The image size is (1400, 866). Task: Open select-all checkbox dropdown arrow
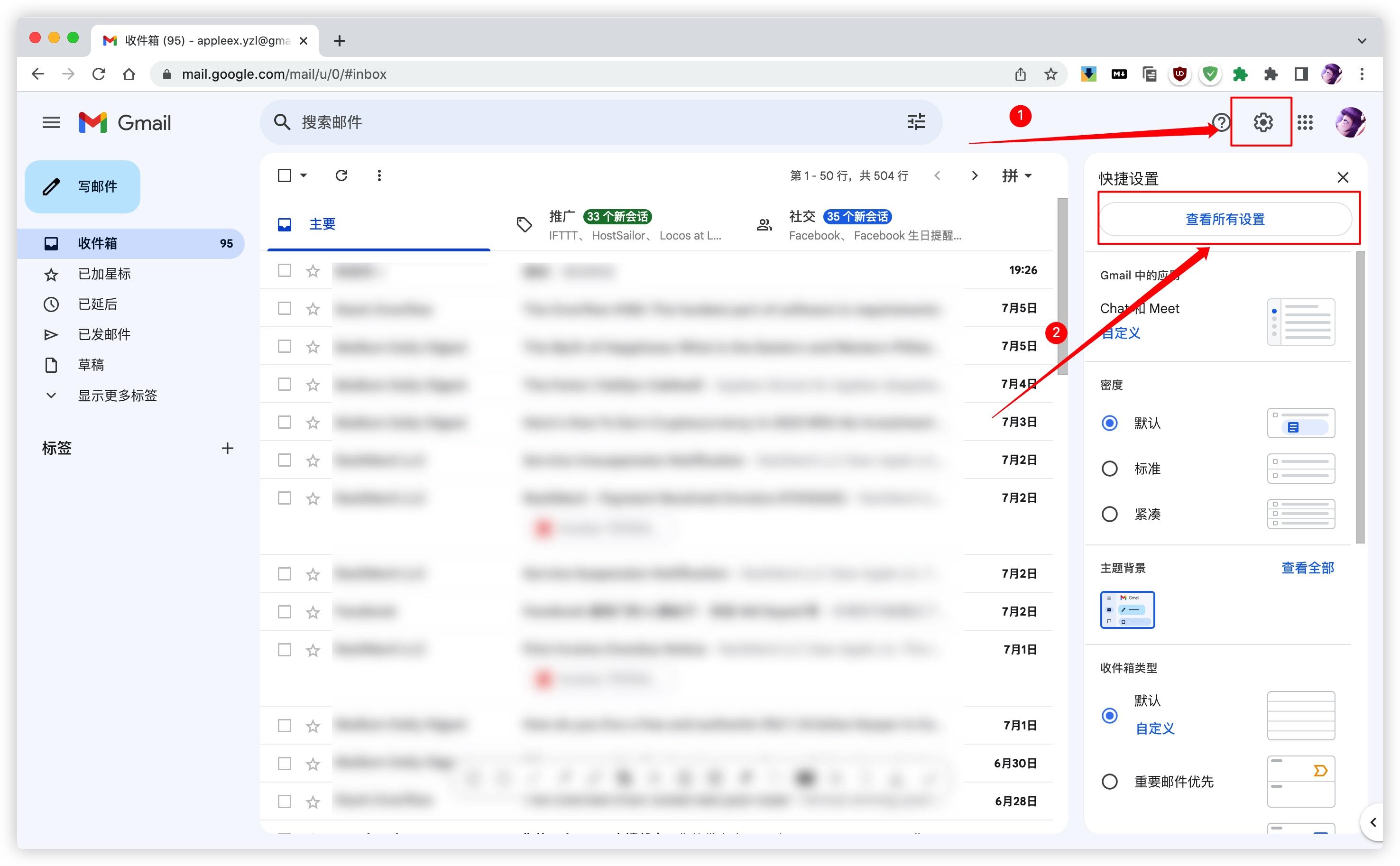click(x=304, y=175)
